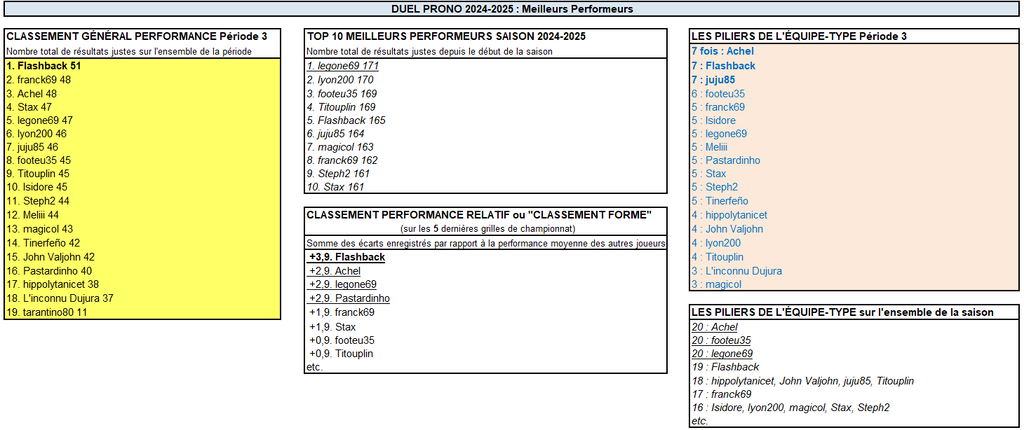Select the Classement Général Performance Période 3 header
The height and width of the screenshot is (430, 1024).
137,36
